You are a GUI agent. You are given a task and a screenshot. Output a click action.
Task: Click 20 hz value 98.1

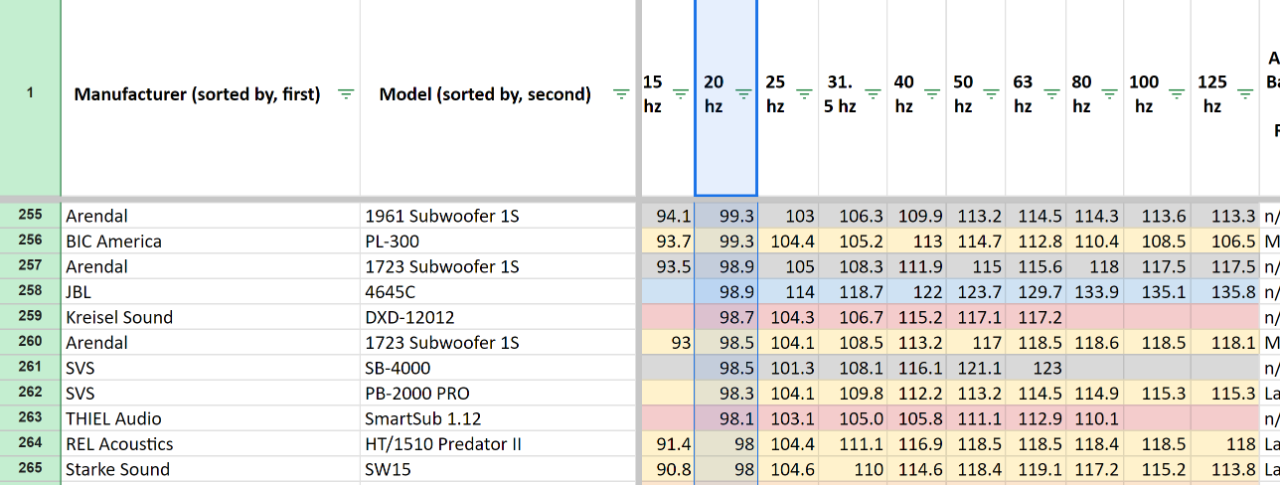tap(726, 419)
